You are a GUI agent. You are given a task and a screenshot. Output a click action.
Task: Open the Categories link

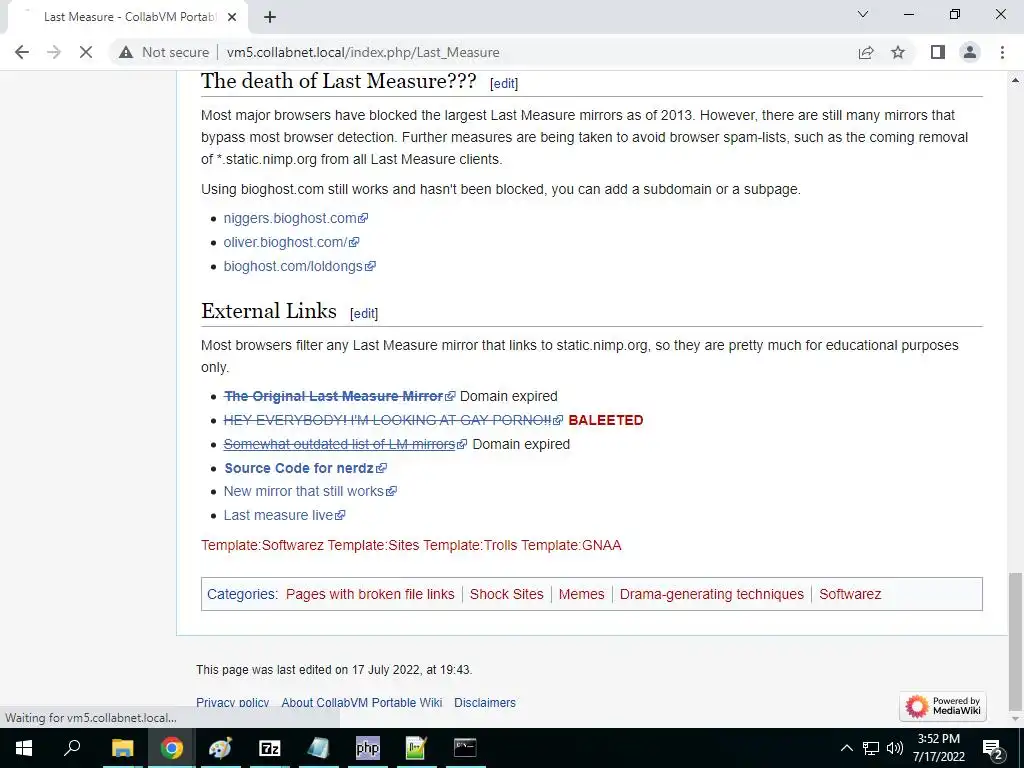coord(240,594)
